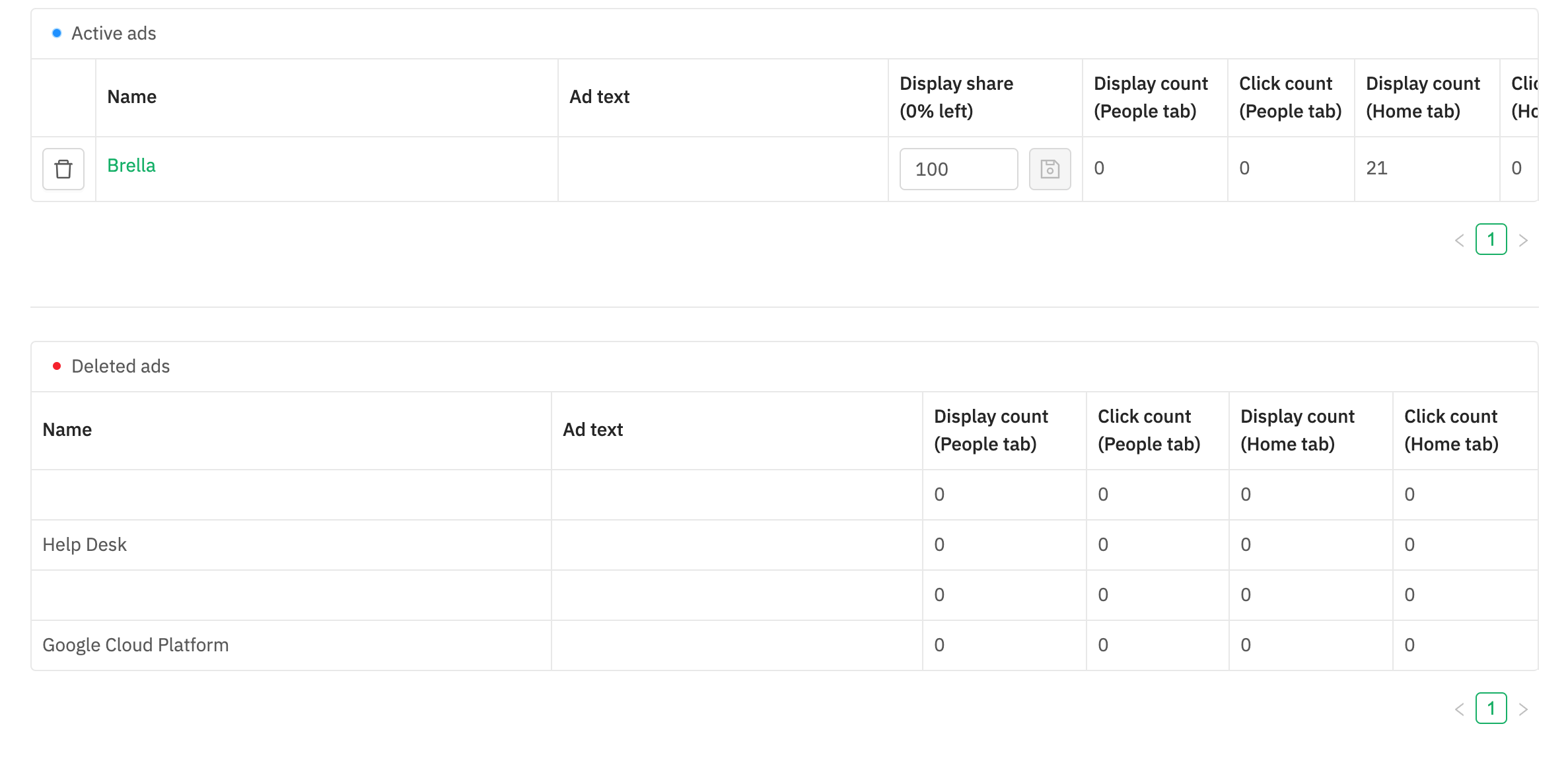Click the Active ads section heading

(x=114, y=34)
